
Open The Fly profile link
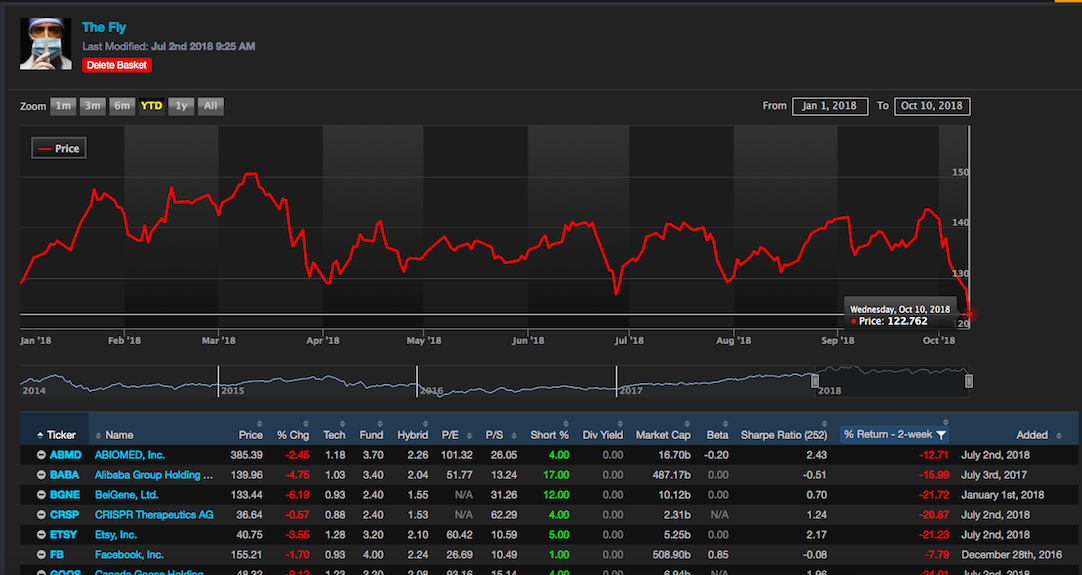coord(104,28)
